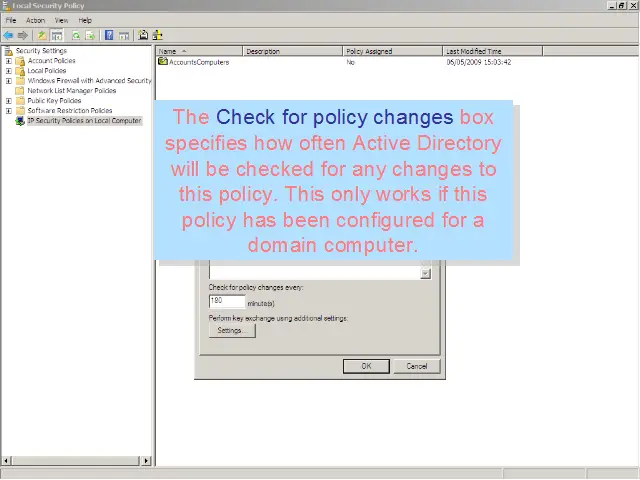The height and width of the screenshot is (480, 640).
Task: Open the Action menu
Action: [35, 20]
